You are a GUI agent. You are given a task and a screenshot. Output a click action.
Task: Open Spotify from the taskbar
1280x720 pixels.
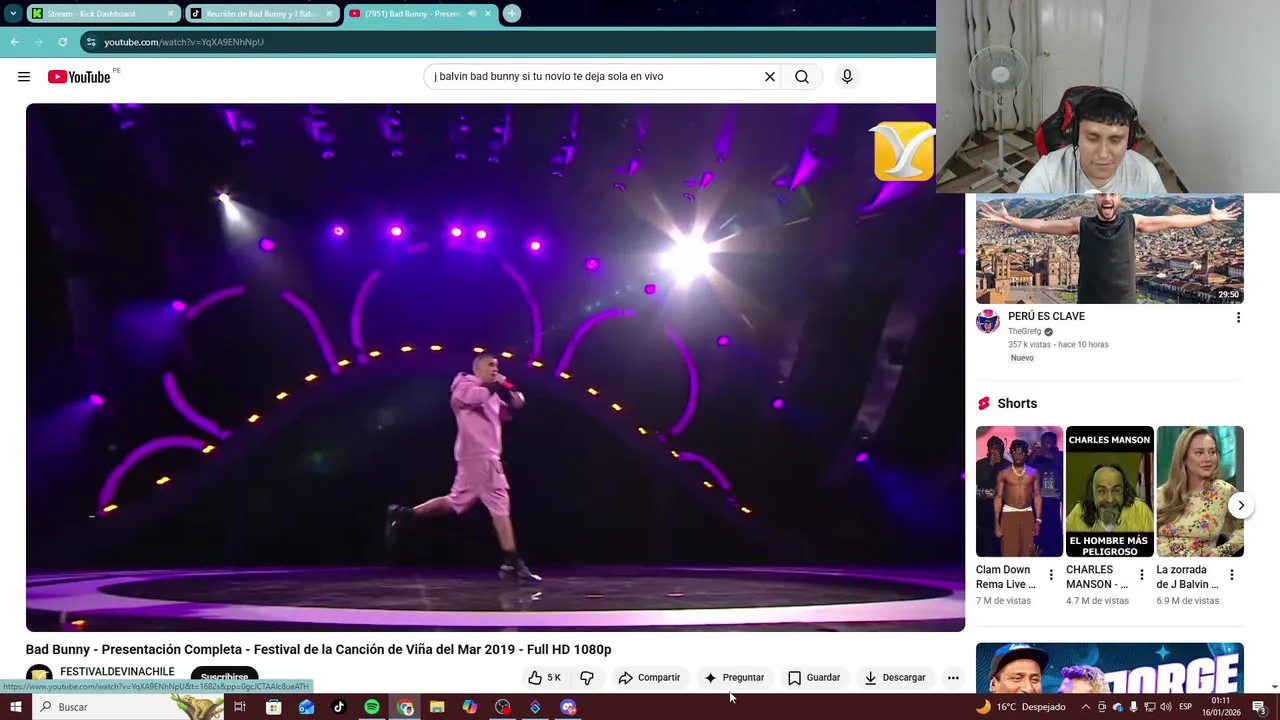click(x=372, y=707)
